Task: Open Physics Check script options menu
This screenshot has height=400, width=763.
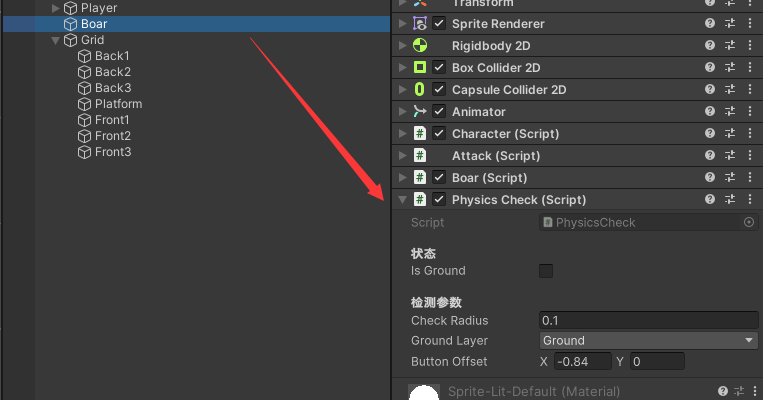Action: [750, 200]
